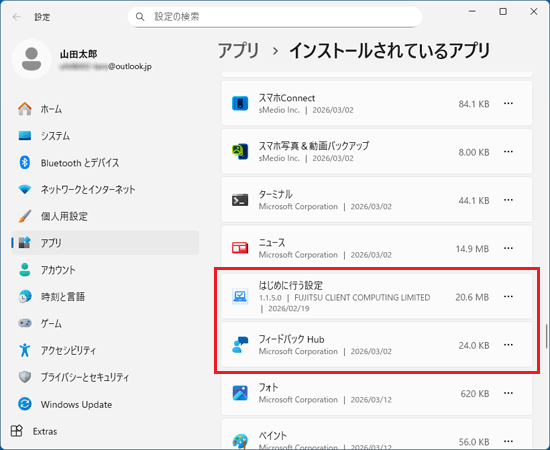Open more options for スマホConnect
The width and height of the screenshot is (550, 450).
pyautogui.click(x=508, y=103)
